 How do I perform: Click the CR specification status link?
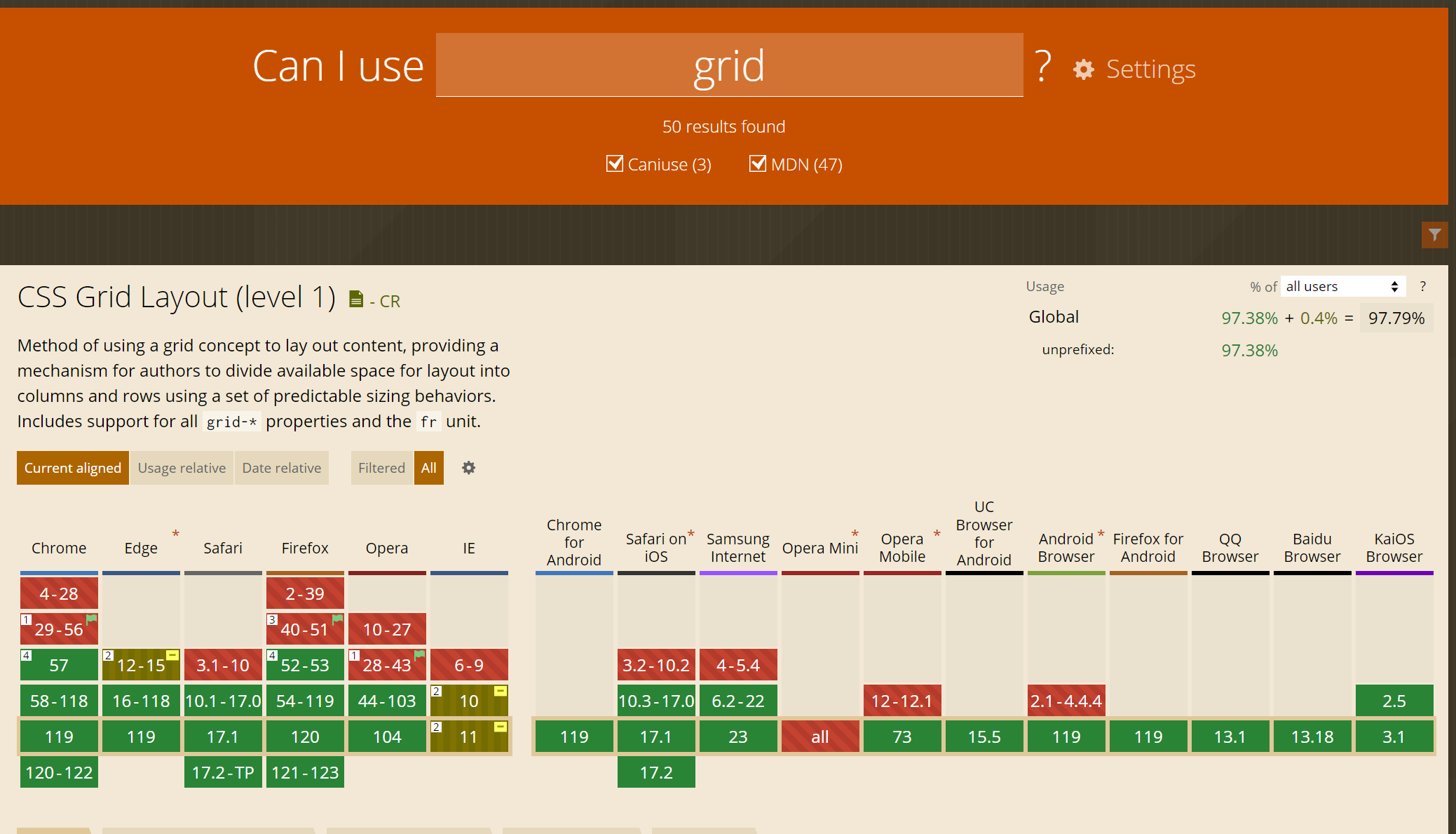click(389, 302)
